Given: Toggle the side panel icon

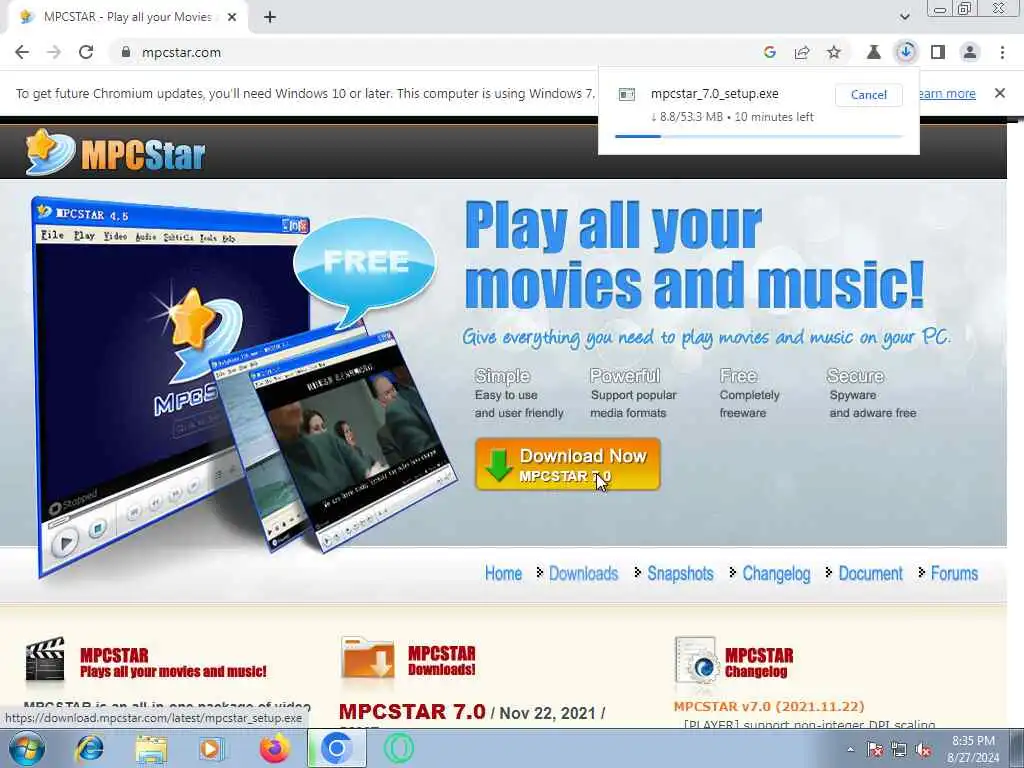Looking at the screenshot, I should coord(938,52).
